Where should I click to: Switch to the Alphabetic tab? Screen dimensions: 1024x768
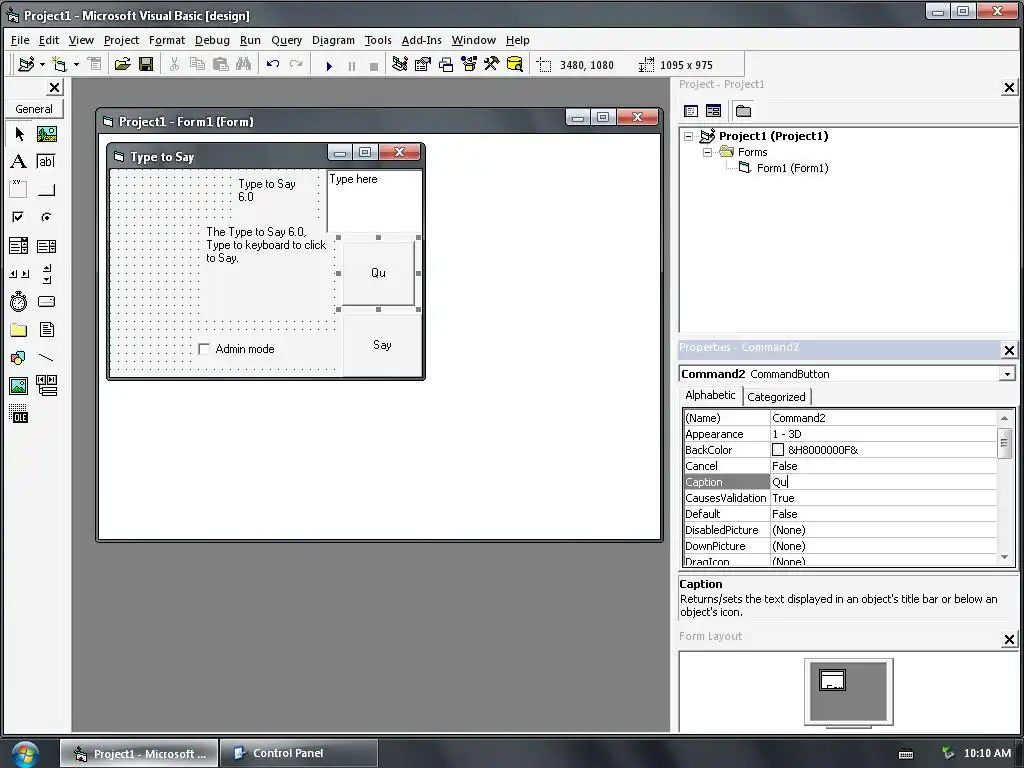click(710, 395)
